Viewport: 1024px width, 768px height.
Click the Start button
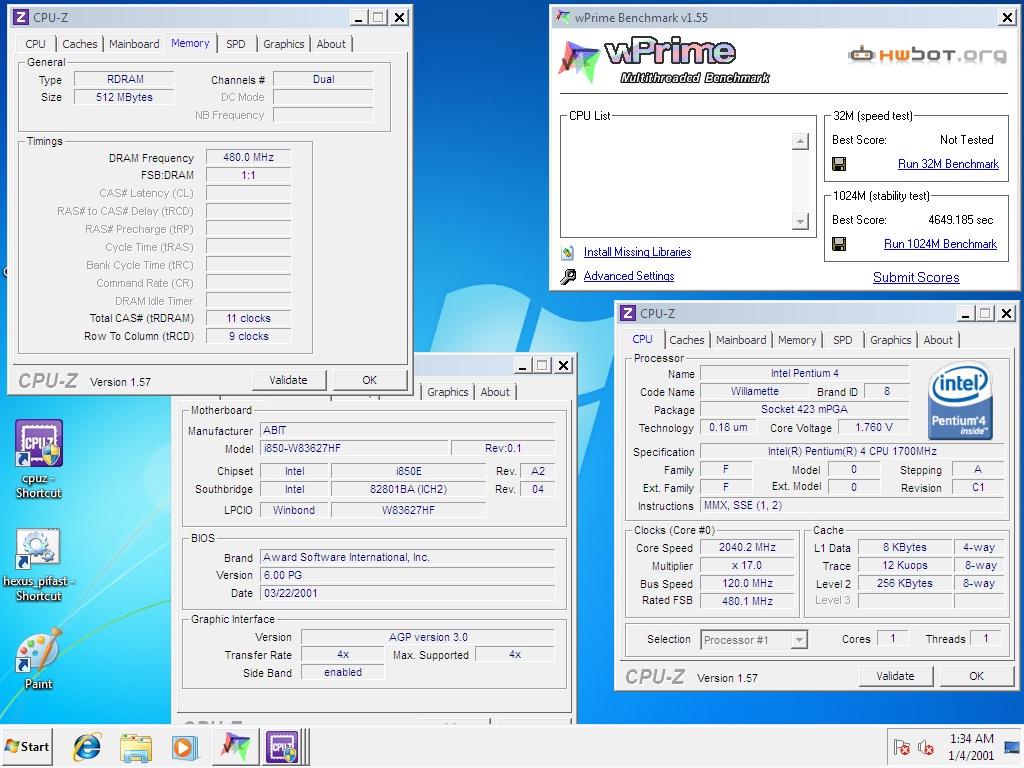pos(27,746)
